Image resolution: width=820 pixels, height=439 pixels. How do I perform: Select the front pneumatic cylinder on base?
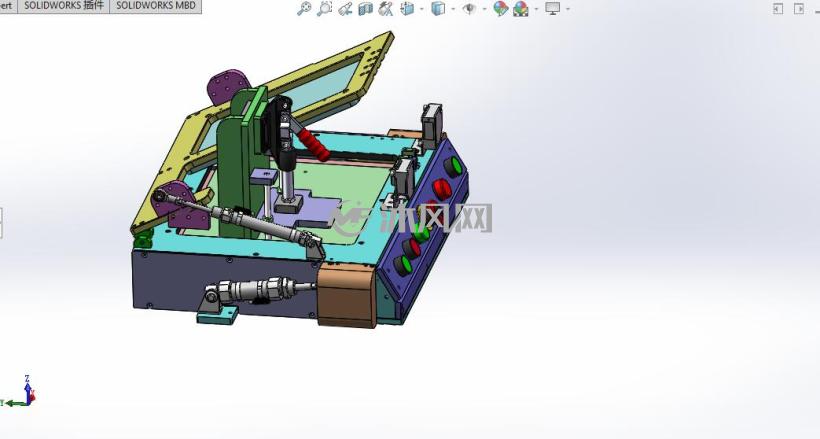(259, 290)
